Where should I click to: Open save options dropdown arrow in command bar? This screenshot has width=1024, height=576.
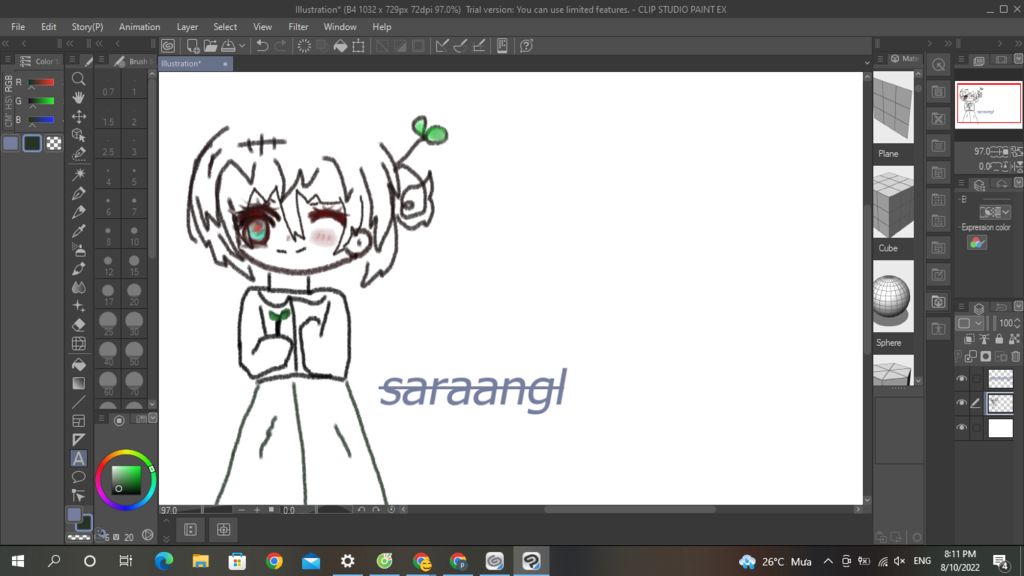[242, 46]
